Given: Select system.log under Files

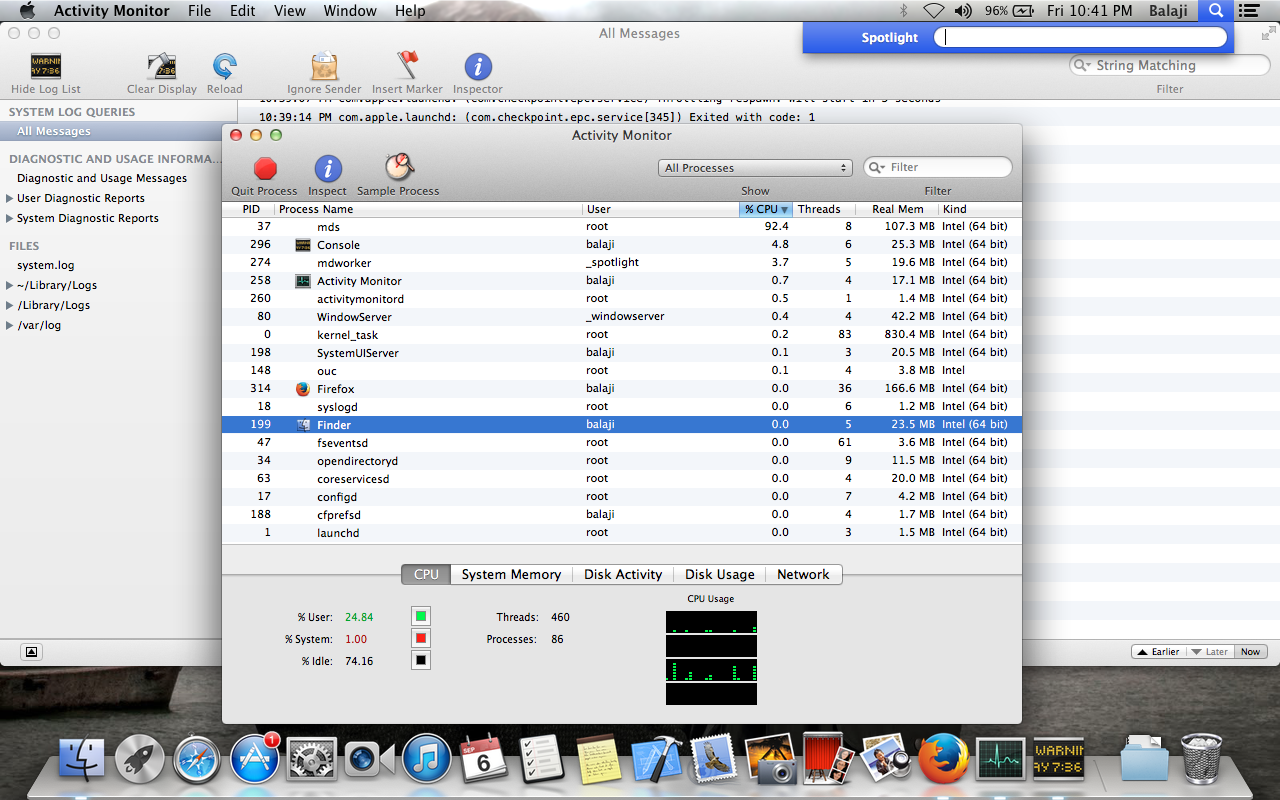Looking at the screenshot, I should (x=46, y=265).
